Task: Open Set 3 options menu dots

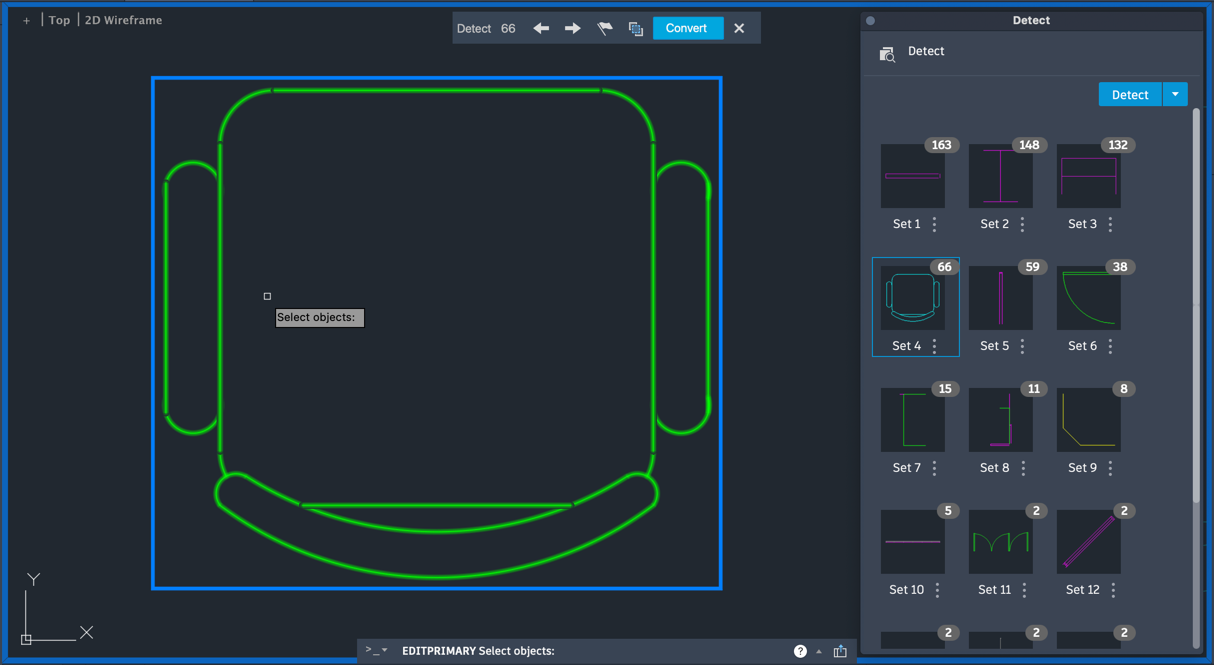Action: coord(1111,224)
